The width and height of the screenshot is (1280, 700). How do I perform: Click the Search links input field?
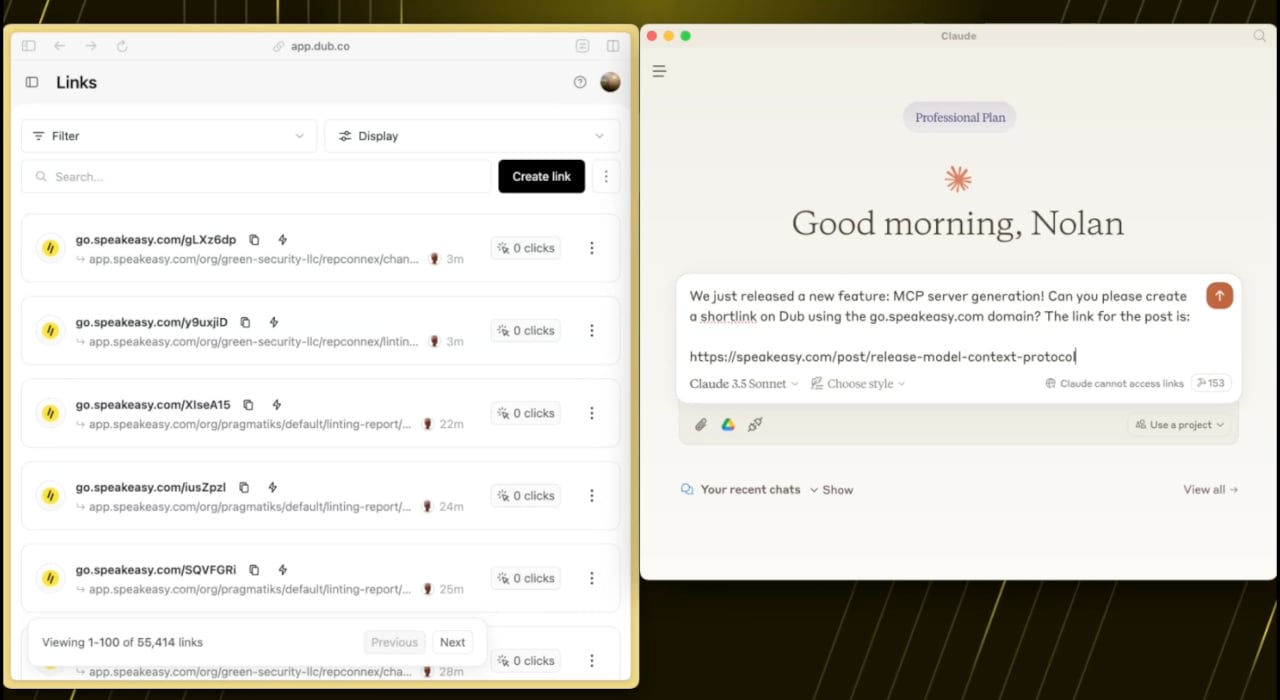[256, 176]
